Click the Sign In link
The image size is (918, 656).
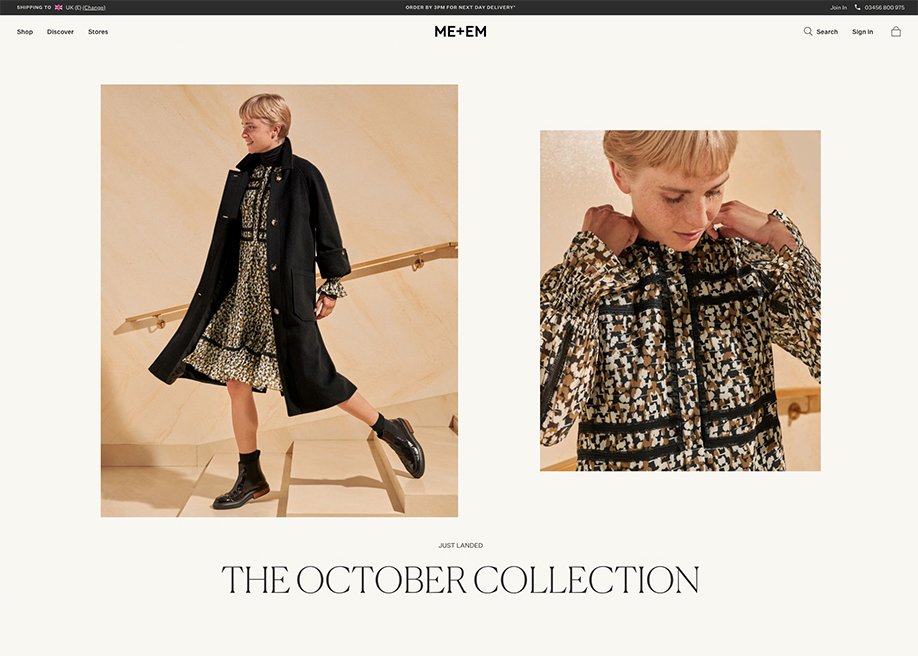point(862,32)
